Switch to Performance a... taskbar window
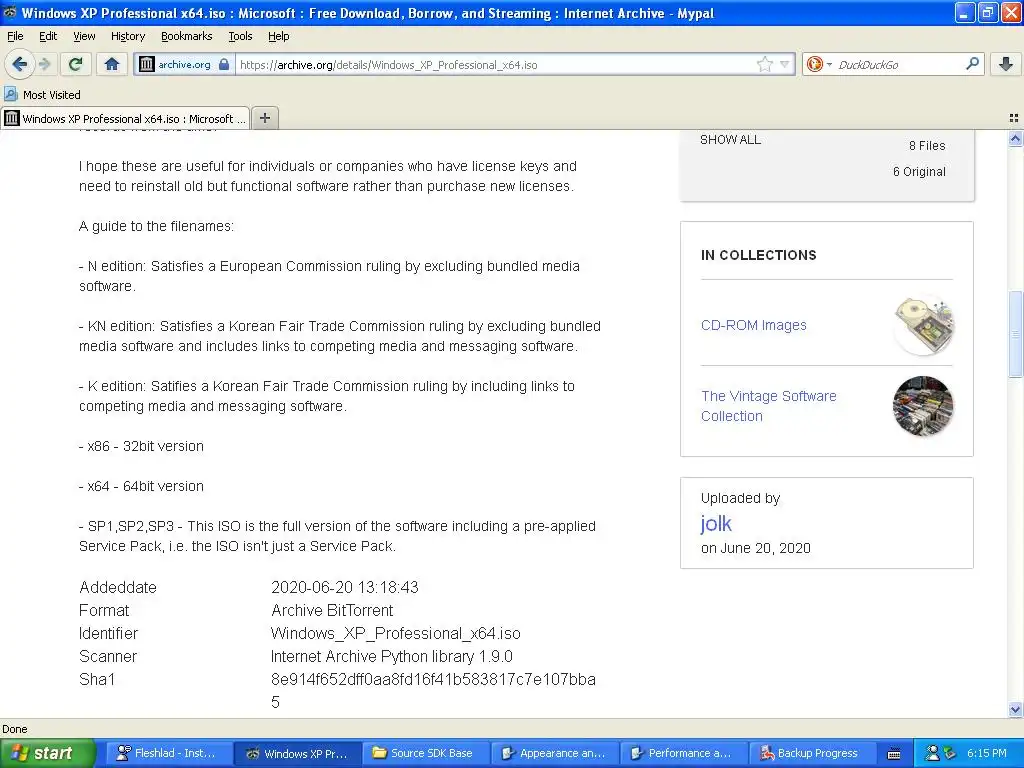Screen dimensions: 1024x768 pos(682,753)
